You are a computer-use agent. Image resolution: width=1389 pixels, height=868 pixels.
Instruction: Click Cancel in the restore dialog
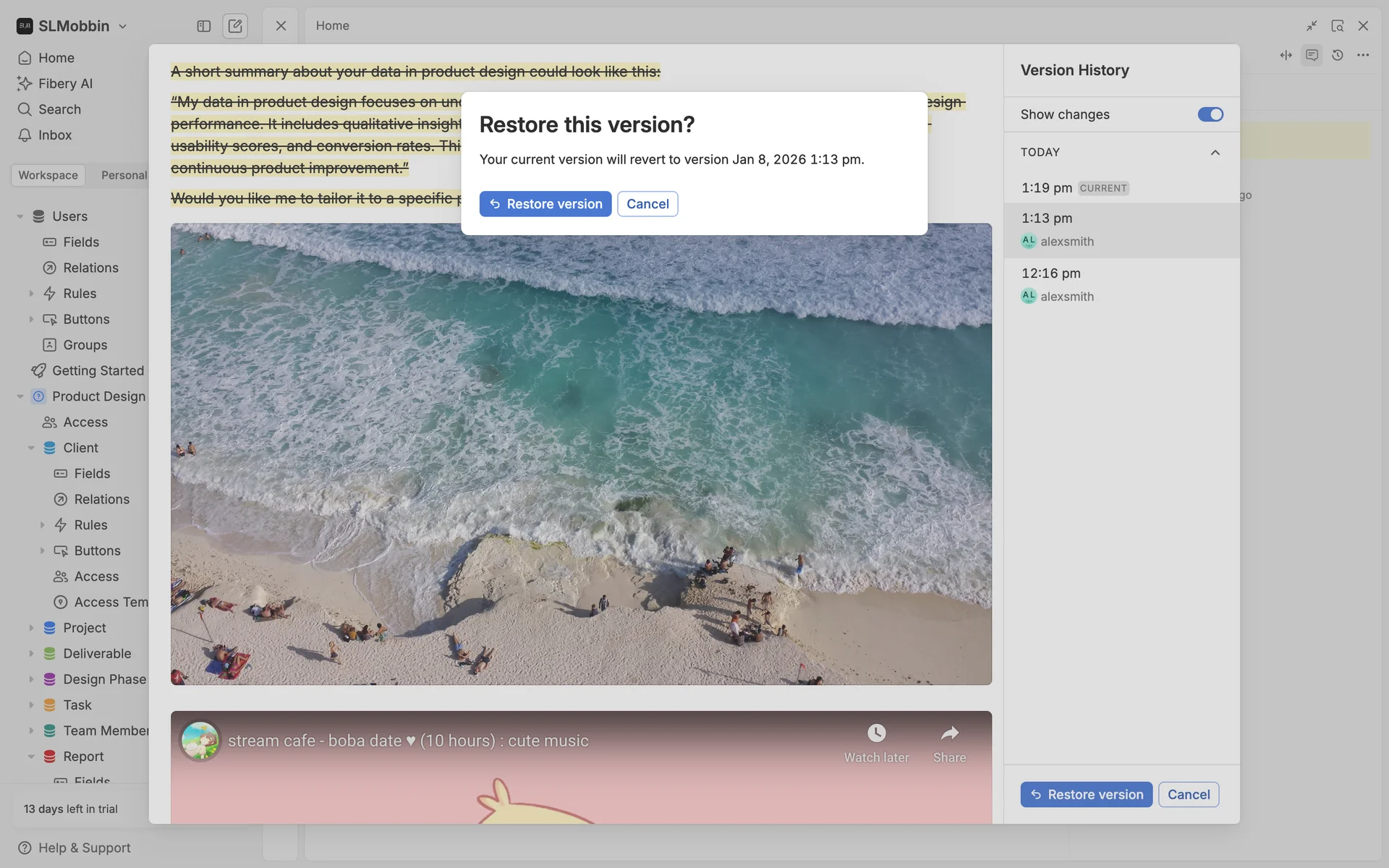coord(647,204)
